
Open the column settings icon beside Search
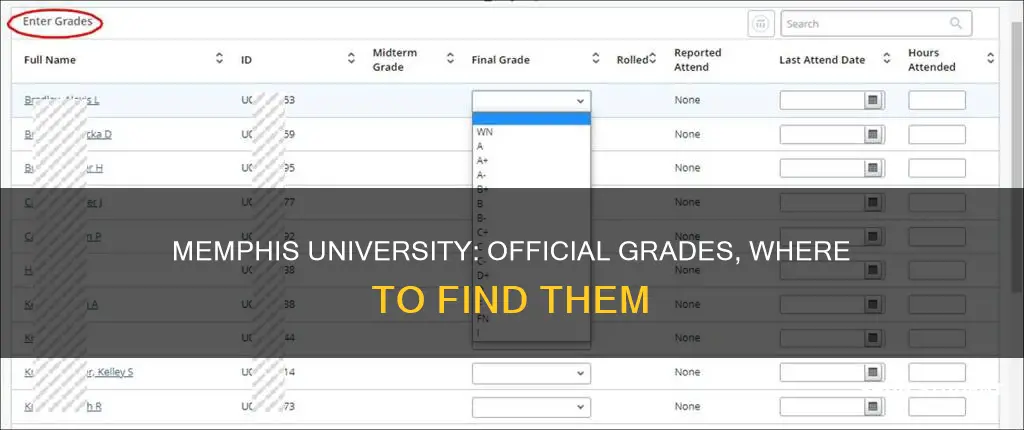(x=761, y=24)
